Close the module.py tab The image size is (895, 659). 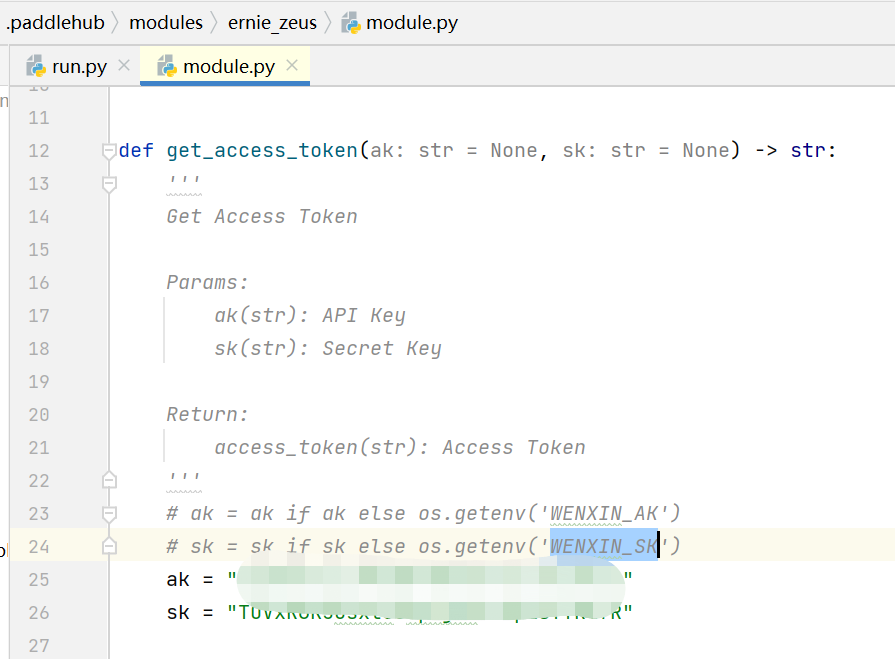pyautogui.click(x=292, y=66)
